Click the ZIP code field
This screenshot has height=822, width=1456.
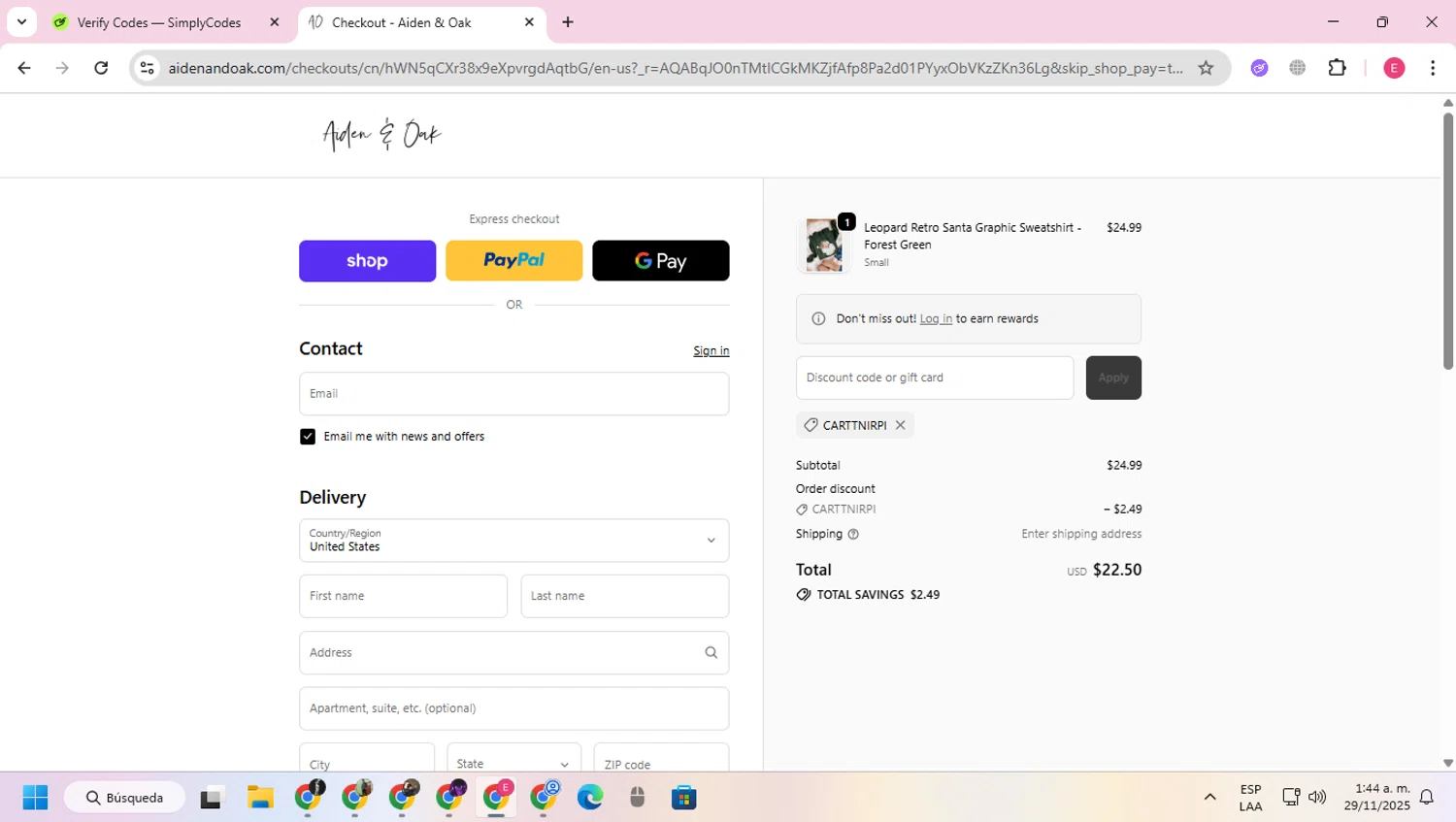pyautogui.click(x=661, y=758)
